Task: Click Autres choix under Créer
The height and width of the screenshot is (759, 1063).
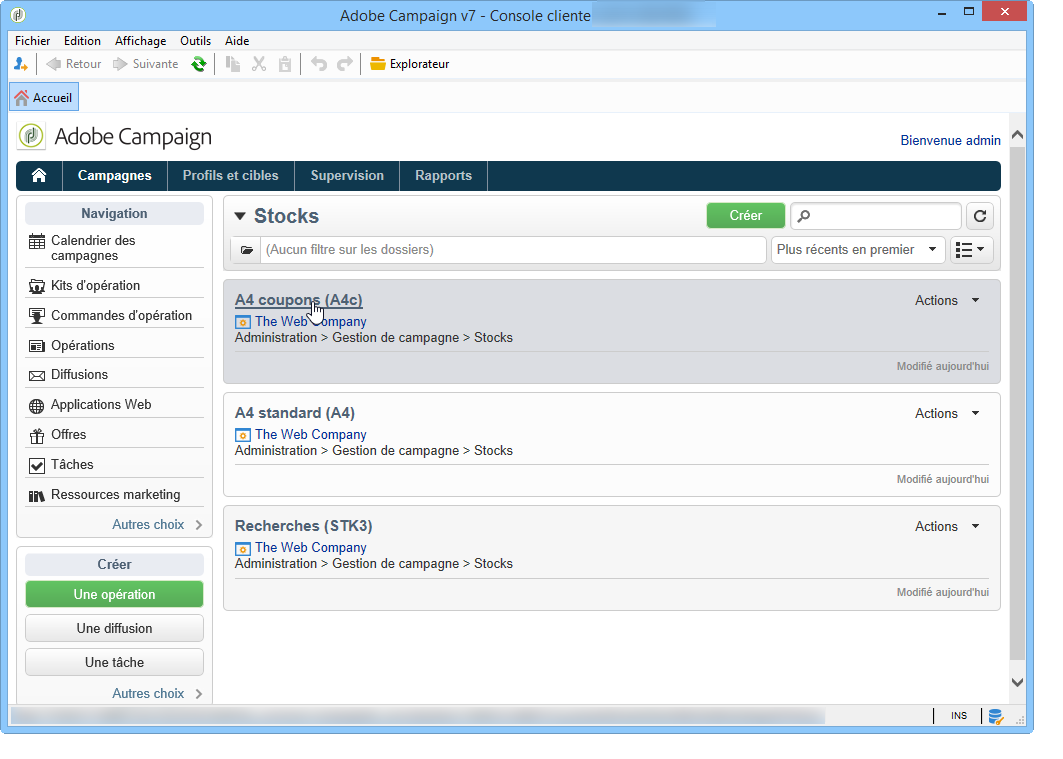Action: 157,693
